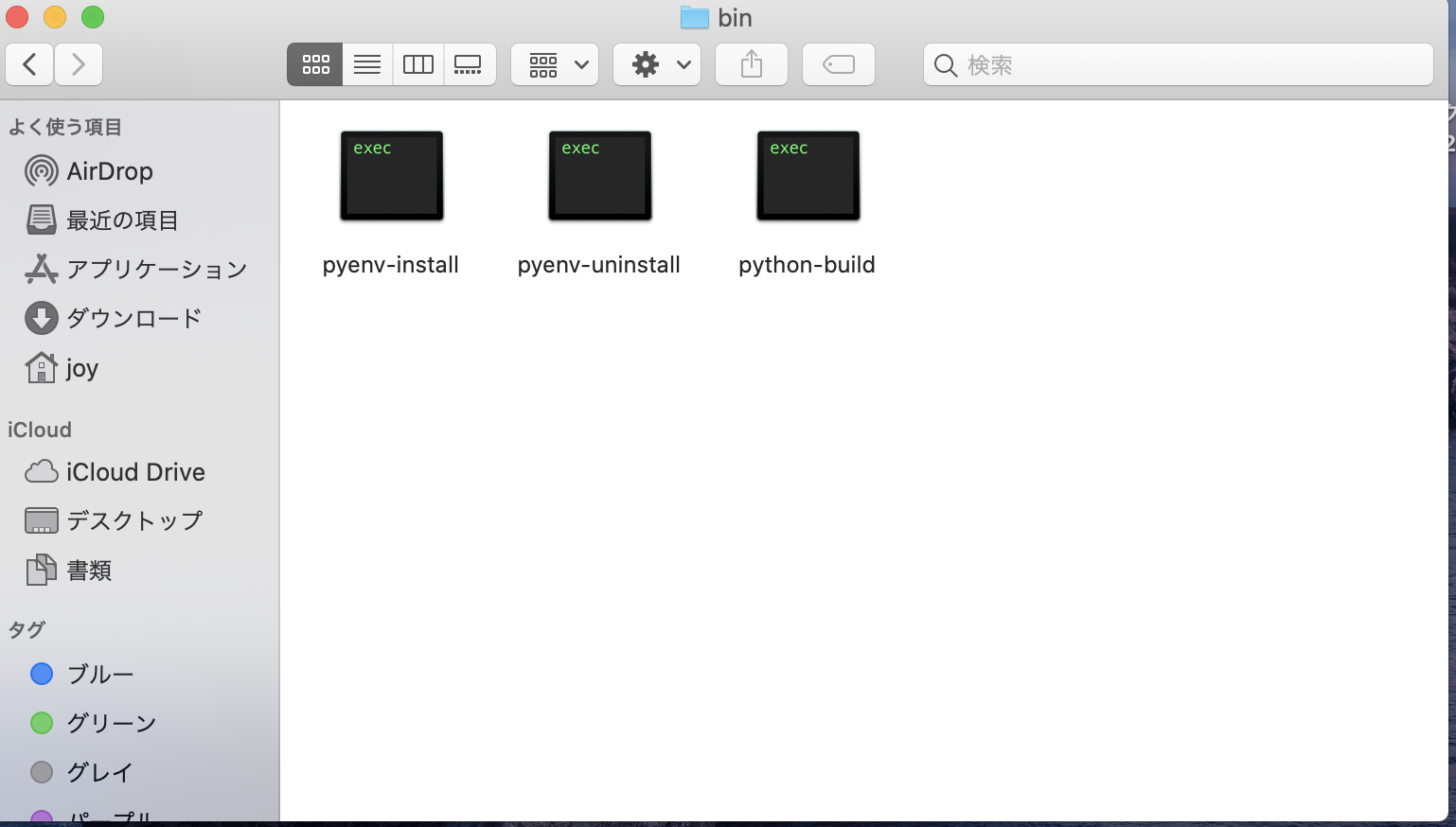Select the pyenv-uninstall exec icon
This screenshot has width=1456, height=827.
click(600, 176)
